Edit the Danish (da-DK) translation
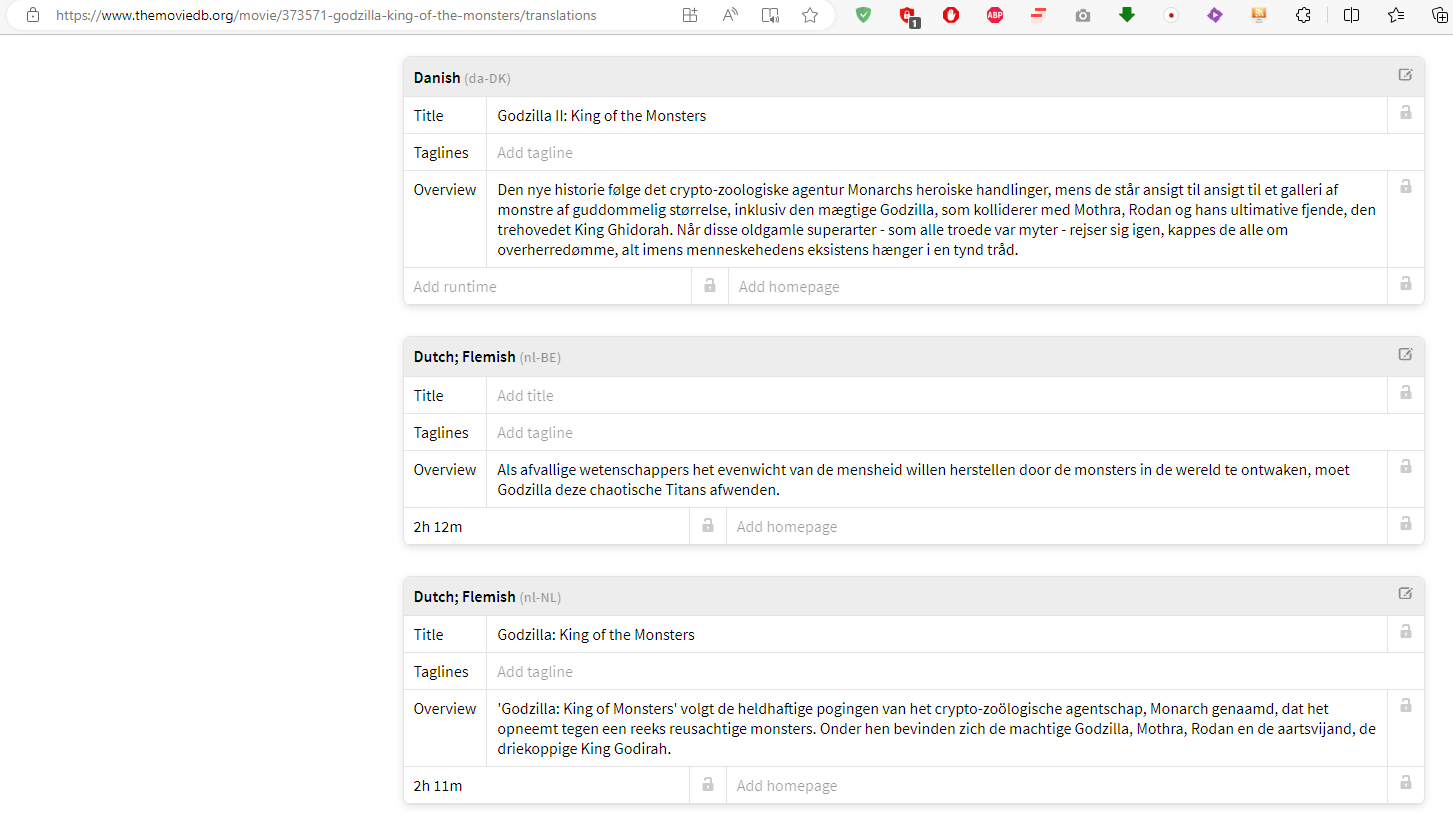This screenshot has width=1453, height=822. (x=1406, y=75)
